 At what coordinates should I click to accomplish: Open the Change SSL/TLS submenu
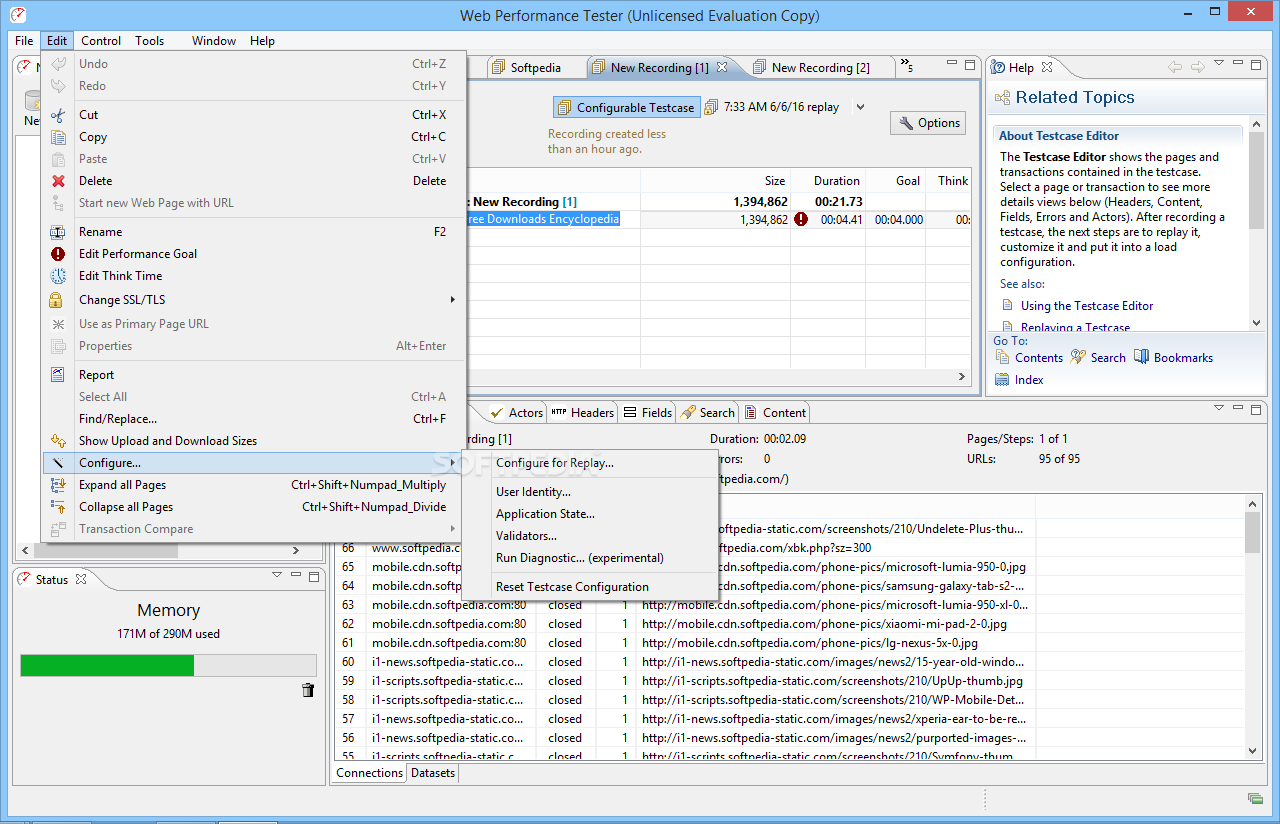pos(254,299)
